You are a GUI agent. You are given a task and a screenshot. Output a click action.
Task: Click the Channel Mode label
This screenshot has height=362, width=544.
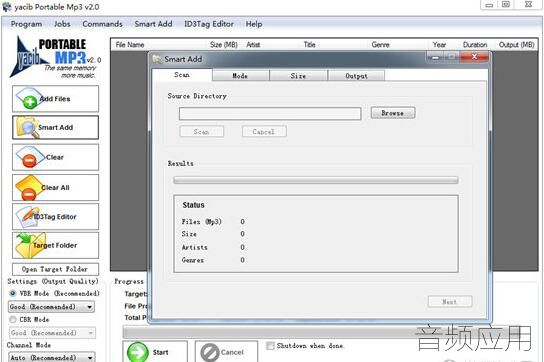pyautogui.click(x=29, y=345)
